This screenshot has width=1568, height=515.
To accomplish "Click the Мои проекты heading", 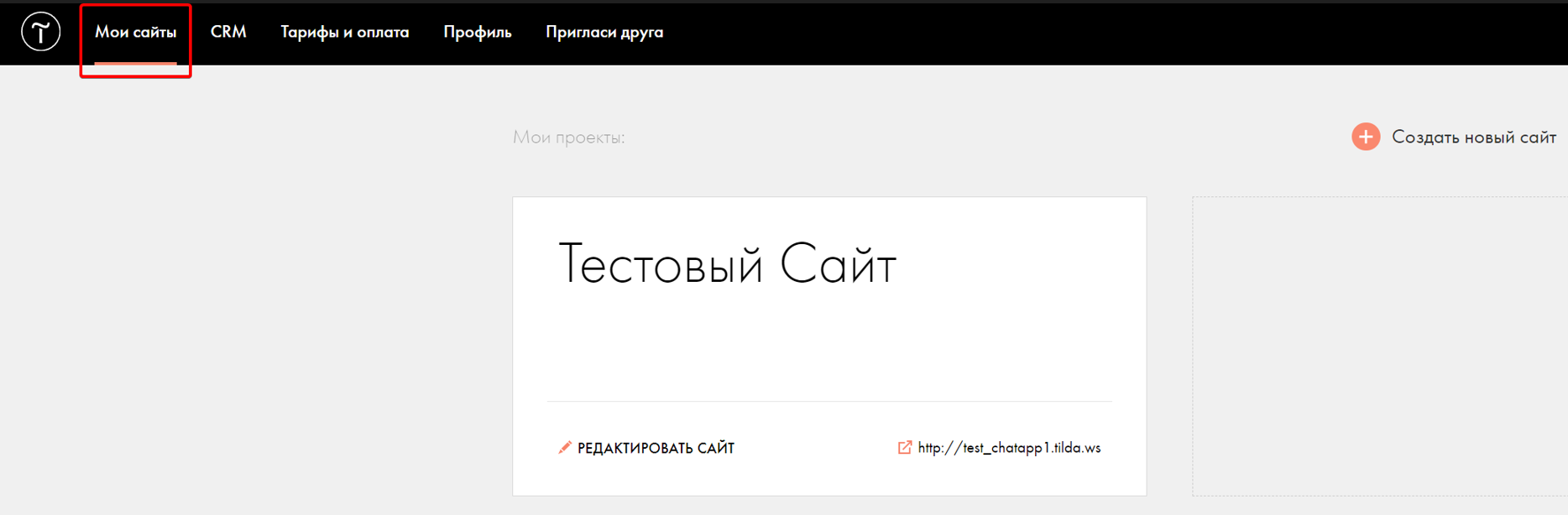I will 568,138.
